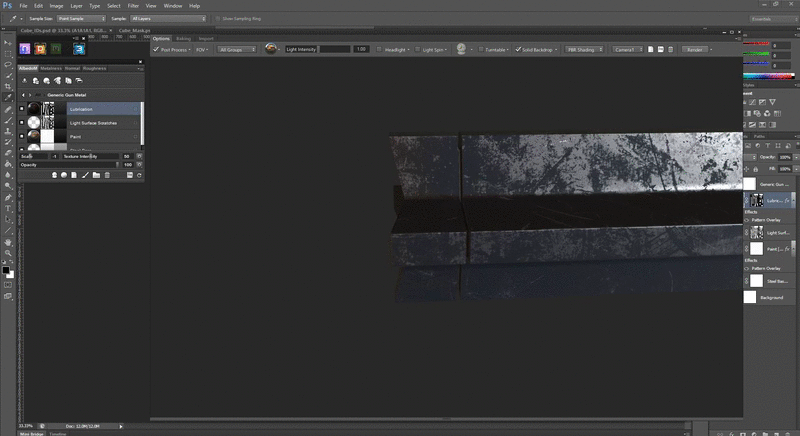Click the brush icon in material panel
800x436 pixels.
click(x=85, y=175)
